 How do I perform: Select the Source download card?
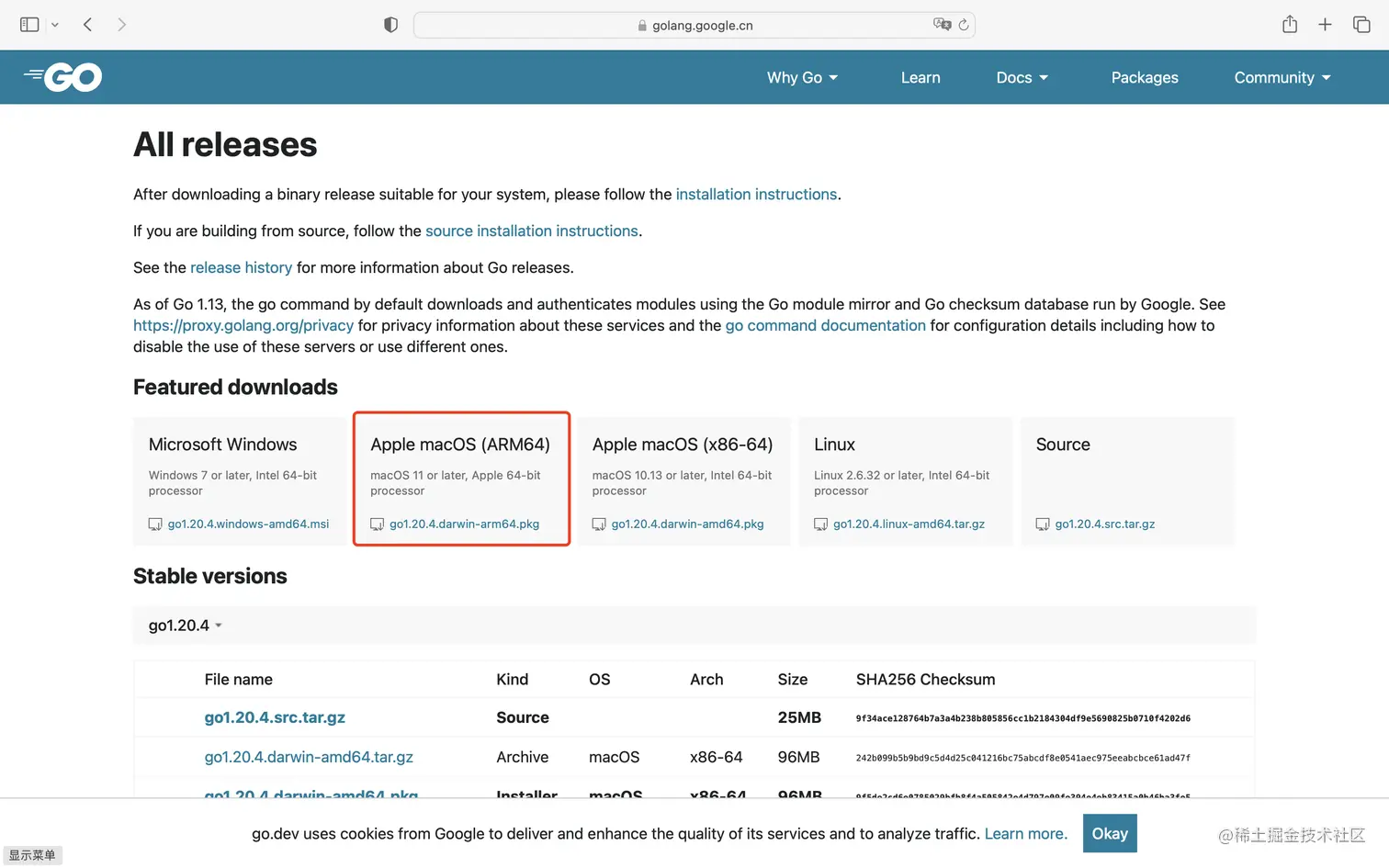1127,481
